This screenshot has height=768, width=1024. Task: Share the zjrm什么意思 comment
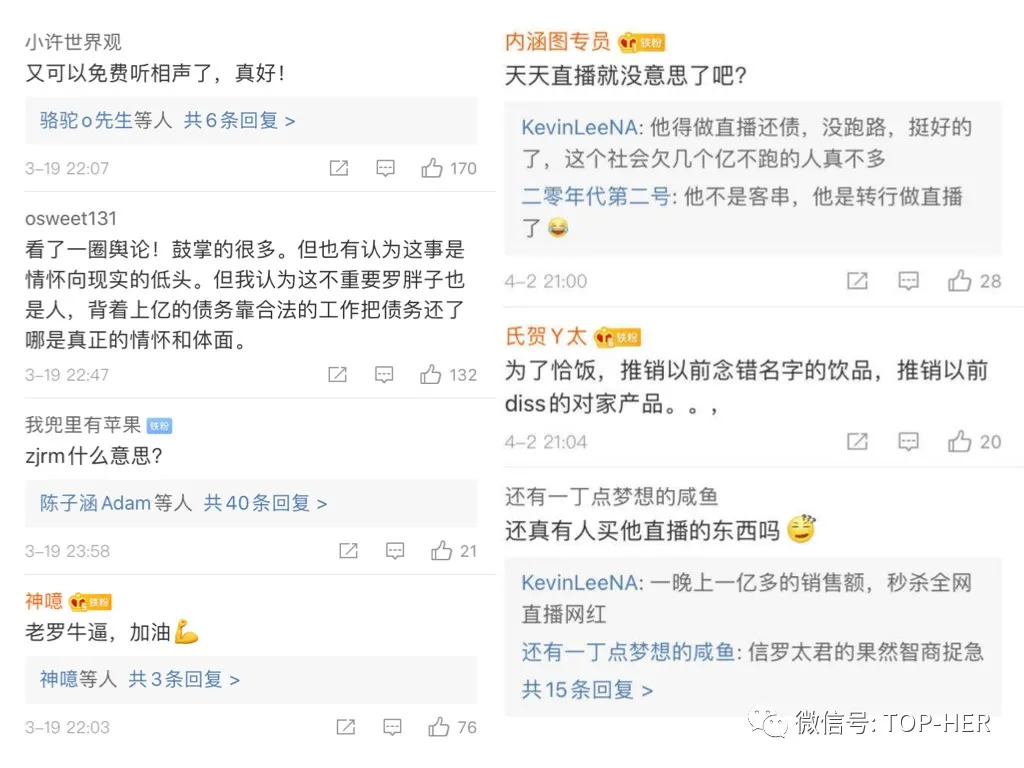point(348,551)
